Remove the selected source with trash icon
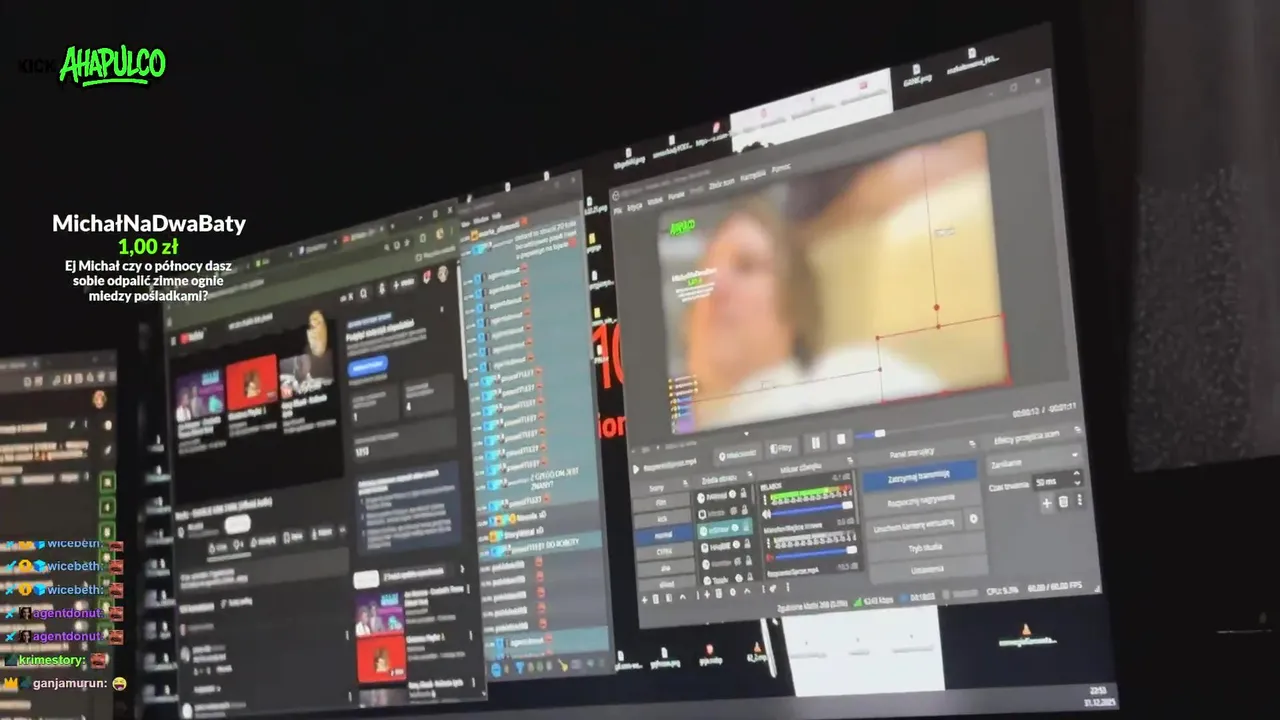This screenshot has width=1280, height=720. [718, 593]
